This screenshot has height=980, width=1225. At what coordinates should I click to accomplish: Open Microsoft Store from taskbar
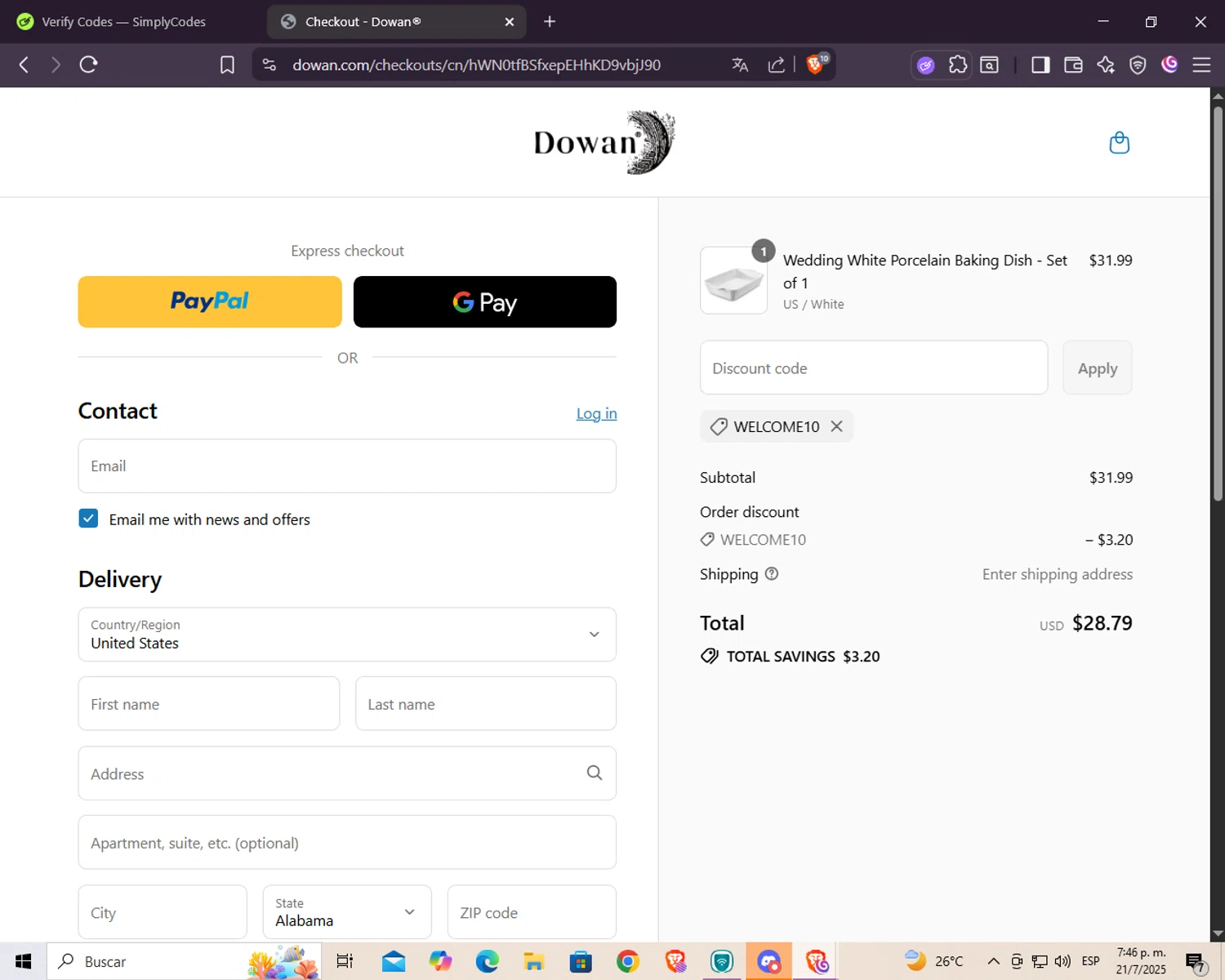pyautogui.click(x=581, y=961)
